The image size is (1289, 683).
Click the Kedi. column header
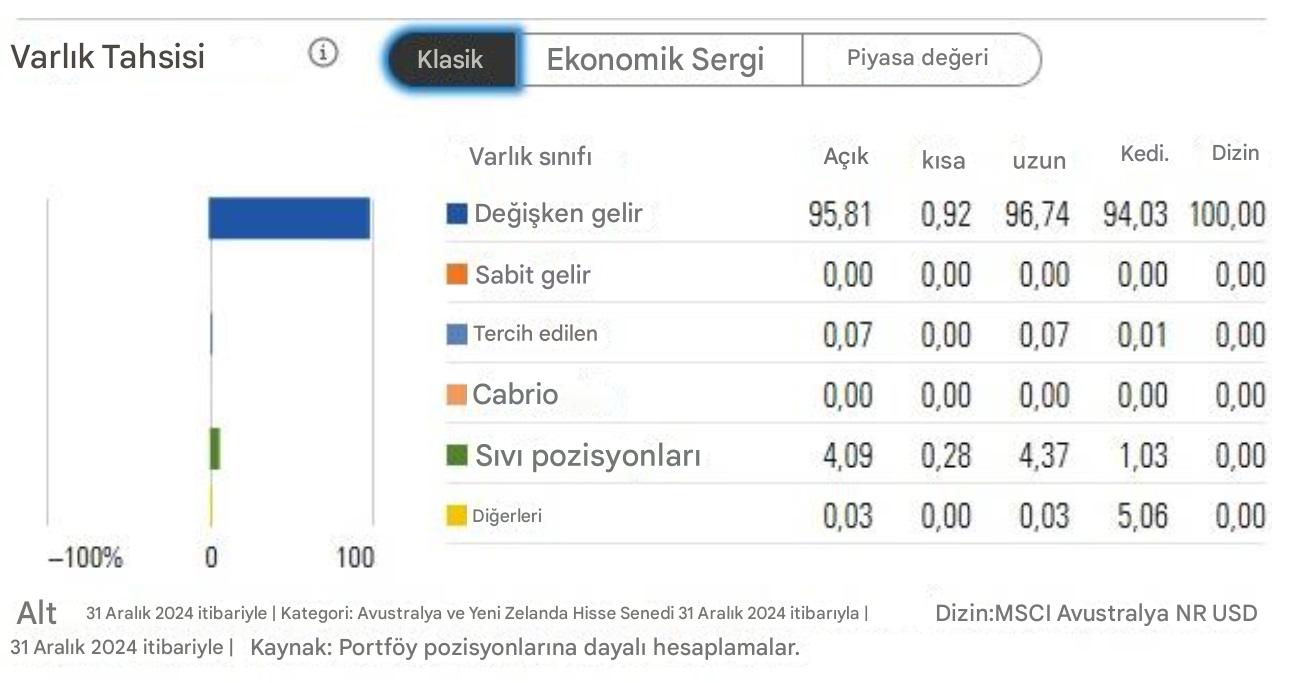1144,153
